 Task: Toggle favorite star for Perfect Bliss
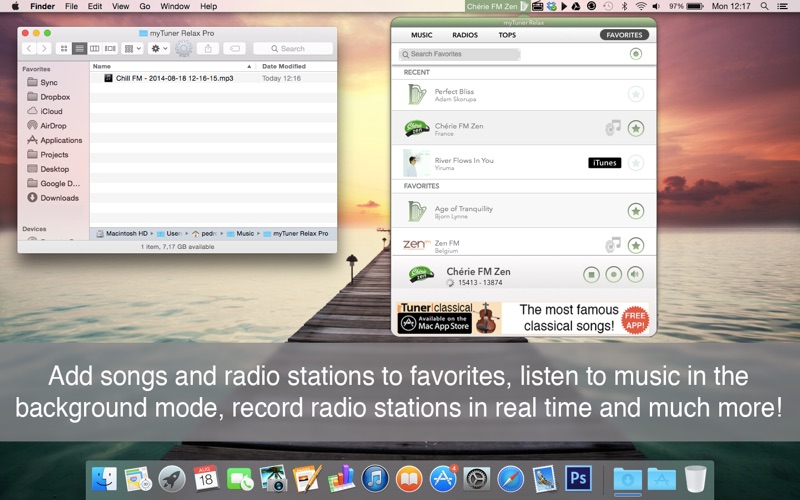click(x=636, y=94)
